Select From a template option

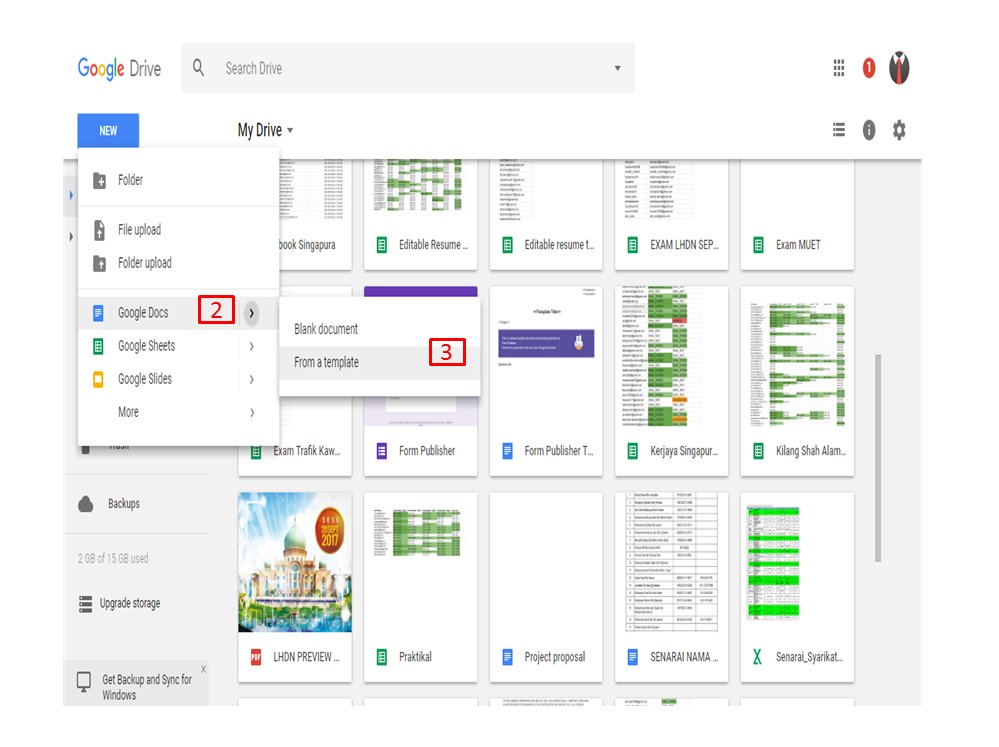(380, 363)
